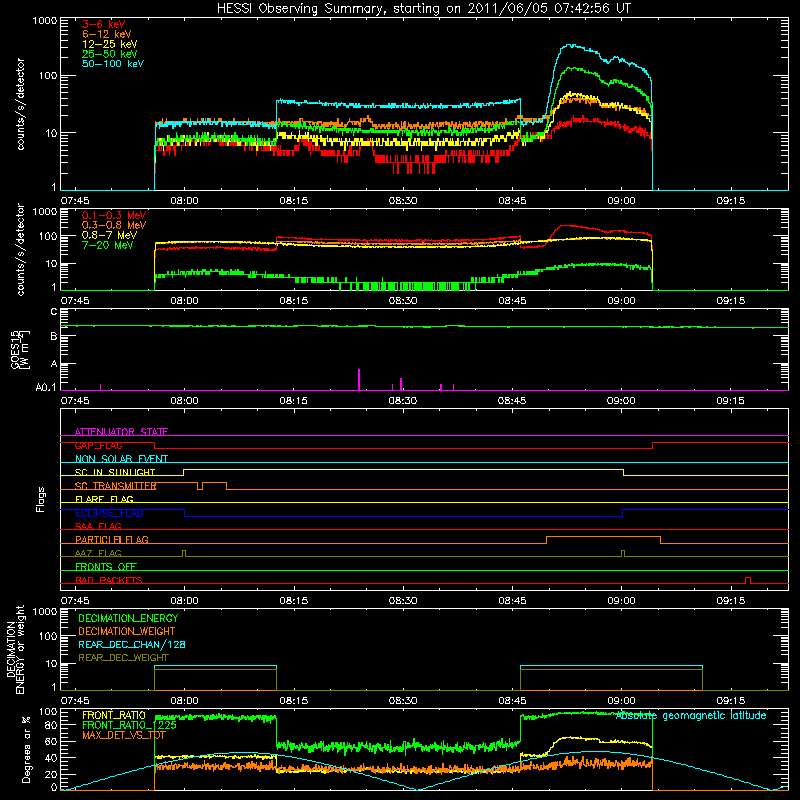Click the BAD_PACKETS flag label

[x=109, y=580]
